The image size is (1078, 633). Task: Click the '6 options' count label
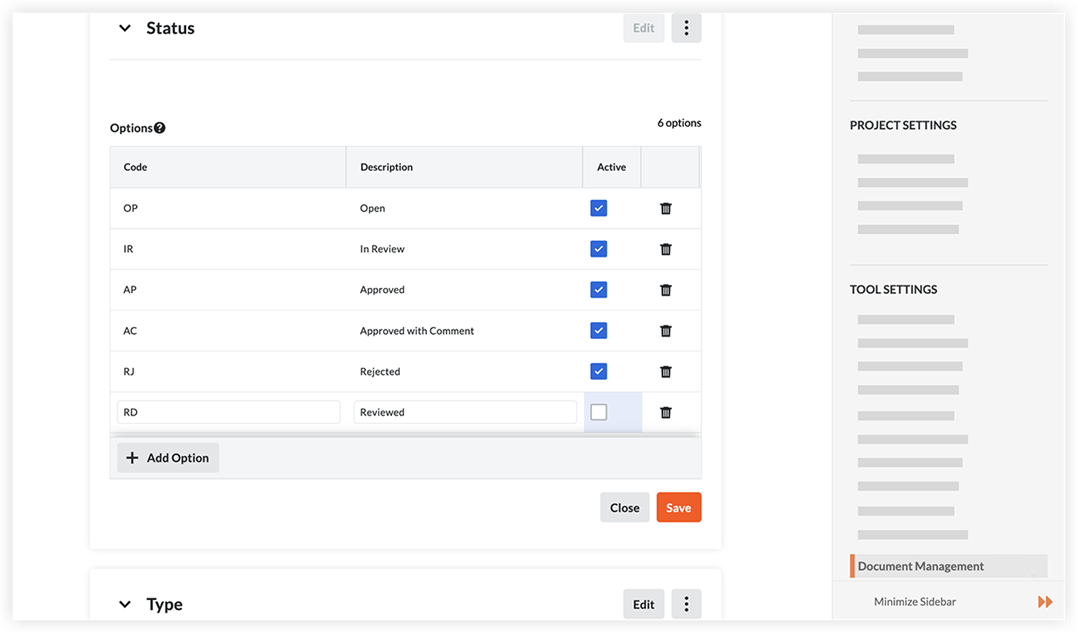pyautogui.click(x=679, y=123)
